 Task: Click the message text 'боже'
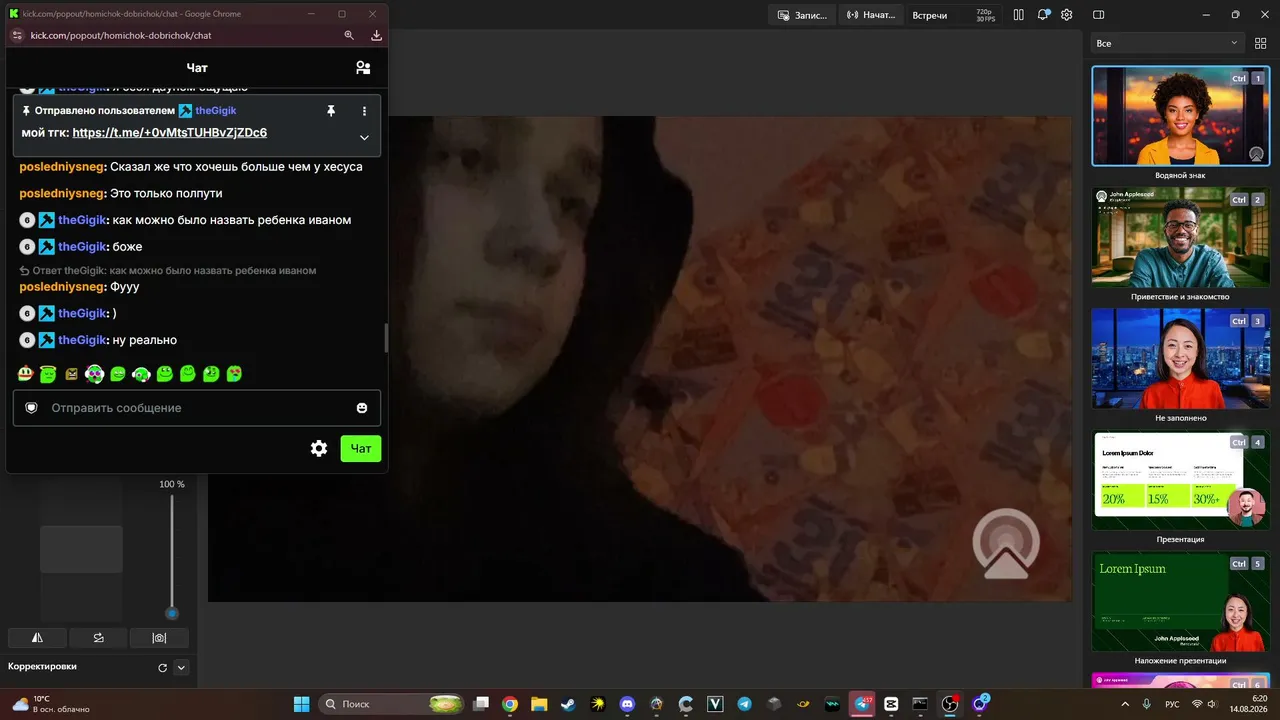point(128,247)
